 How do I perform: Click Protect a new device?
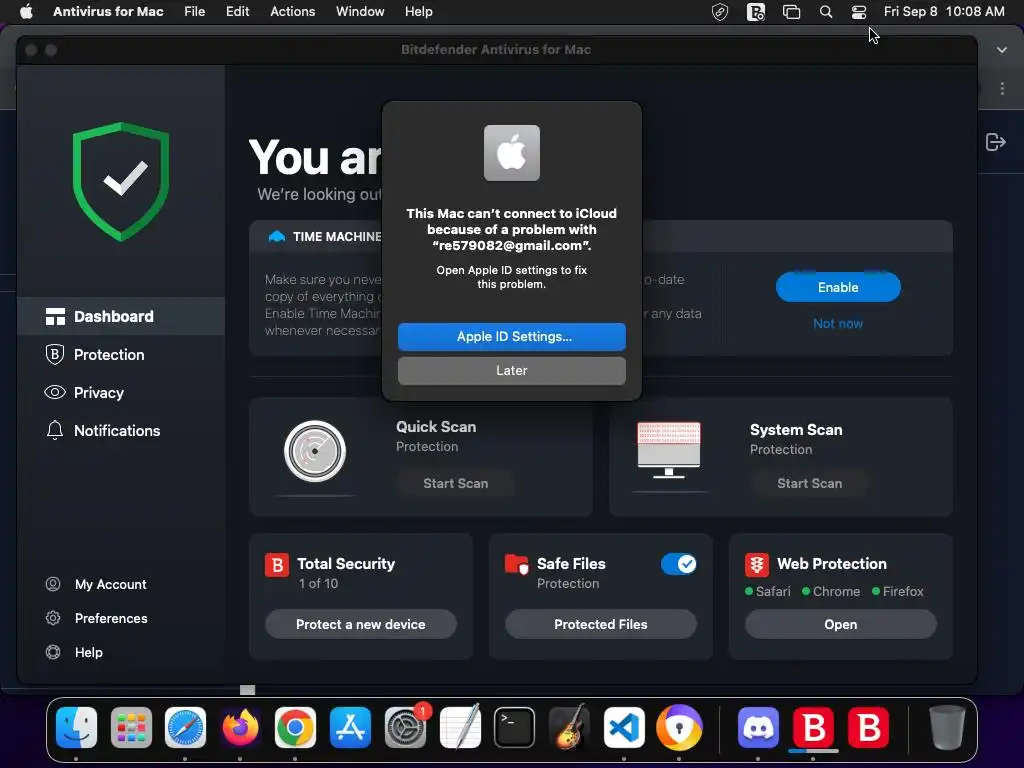pyautogui.click(x=360, y=624)
